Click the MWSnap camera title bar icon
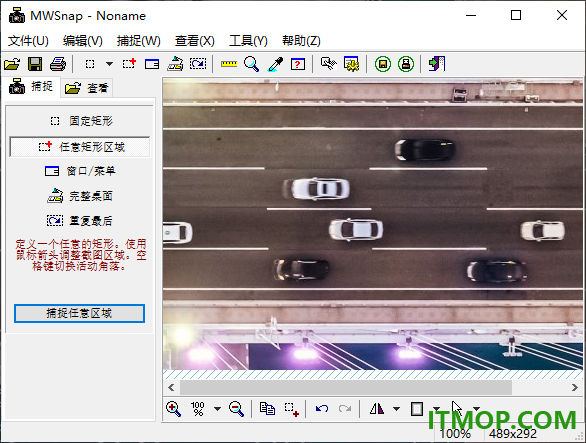 tap(17, 16)
